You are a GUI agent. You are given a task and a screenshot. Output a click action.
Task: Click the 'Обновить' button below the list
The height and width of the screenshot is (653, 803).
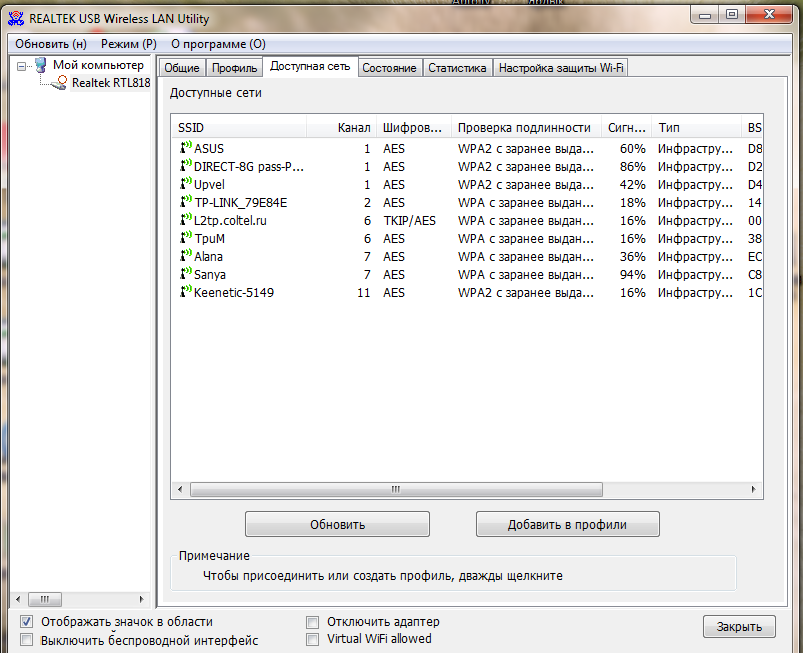pyautogui.click(x=337, y=524)
